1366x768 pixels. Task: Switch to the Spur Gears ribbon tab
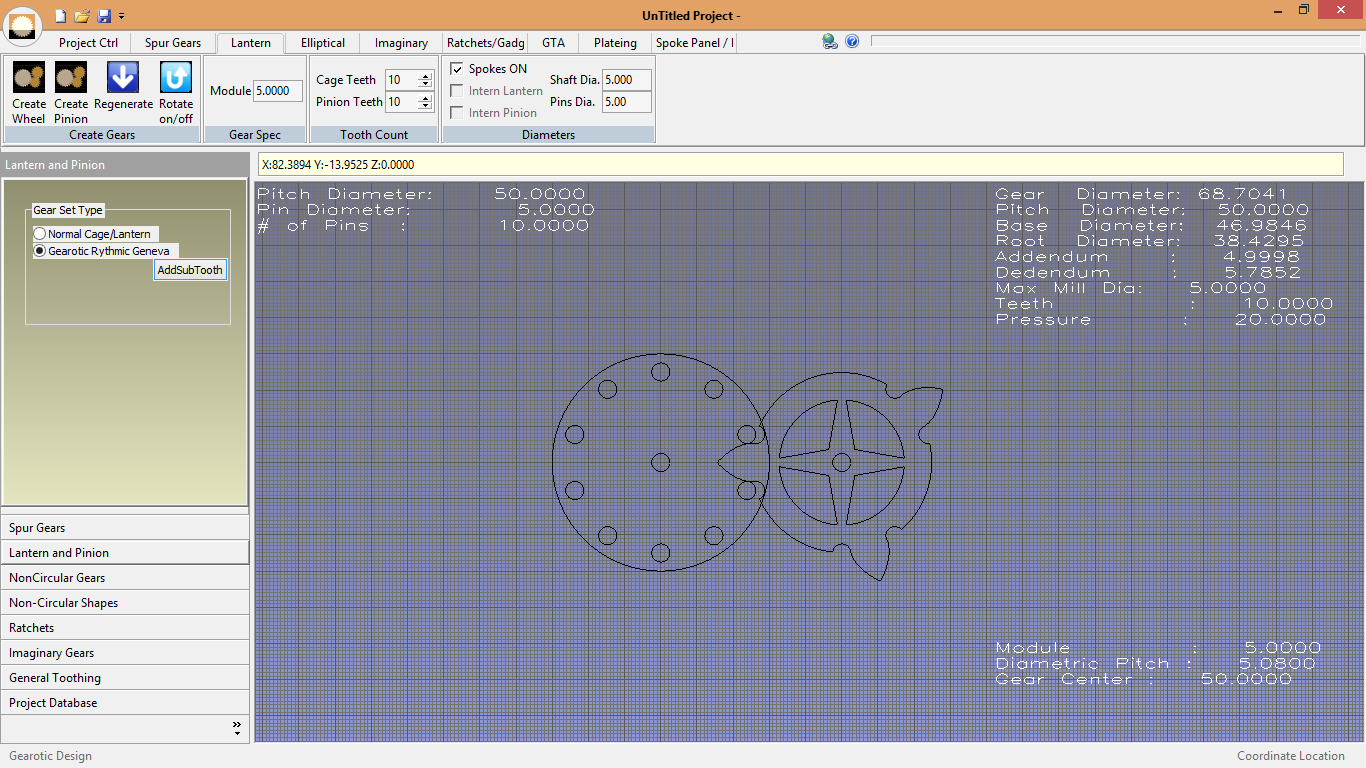tap(172, 43)
